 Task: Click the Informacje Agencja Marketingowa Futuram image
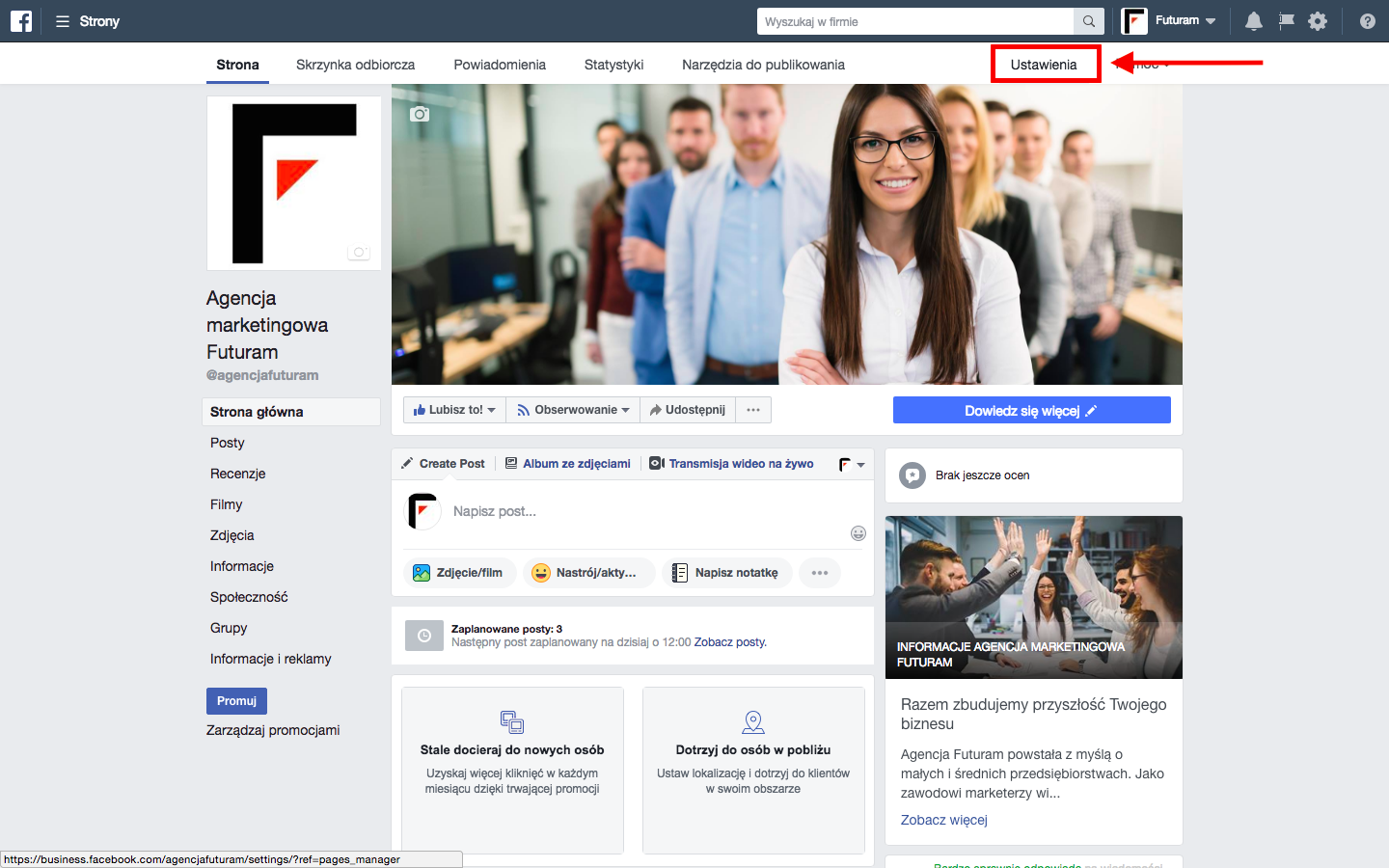pos(1034,597)
